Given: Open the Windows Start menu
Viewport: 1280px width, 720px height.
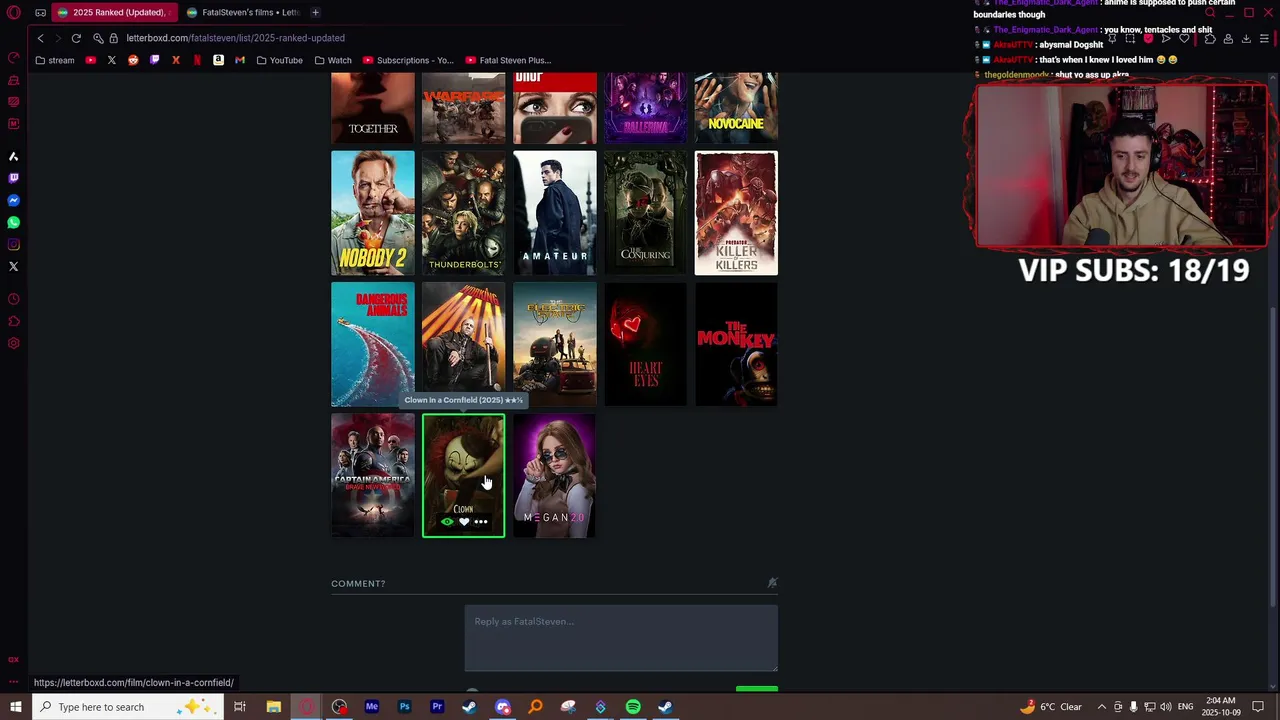Looking at the screenshot, I should [14, 707].
